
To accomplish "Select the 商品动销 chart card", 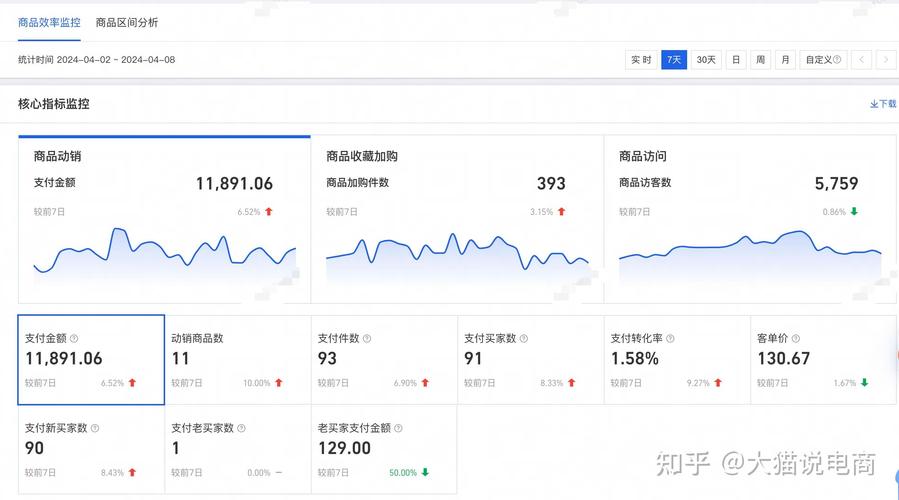I will tap(165, 220).
